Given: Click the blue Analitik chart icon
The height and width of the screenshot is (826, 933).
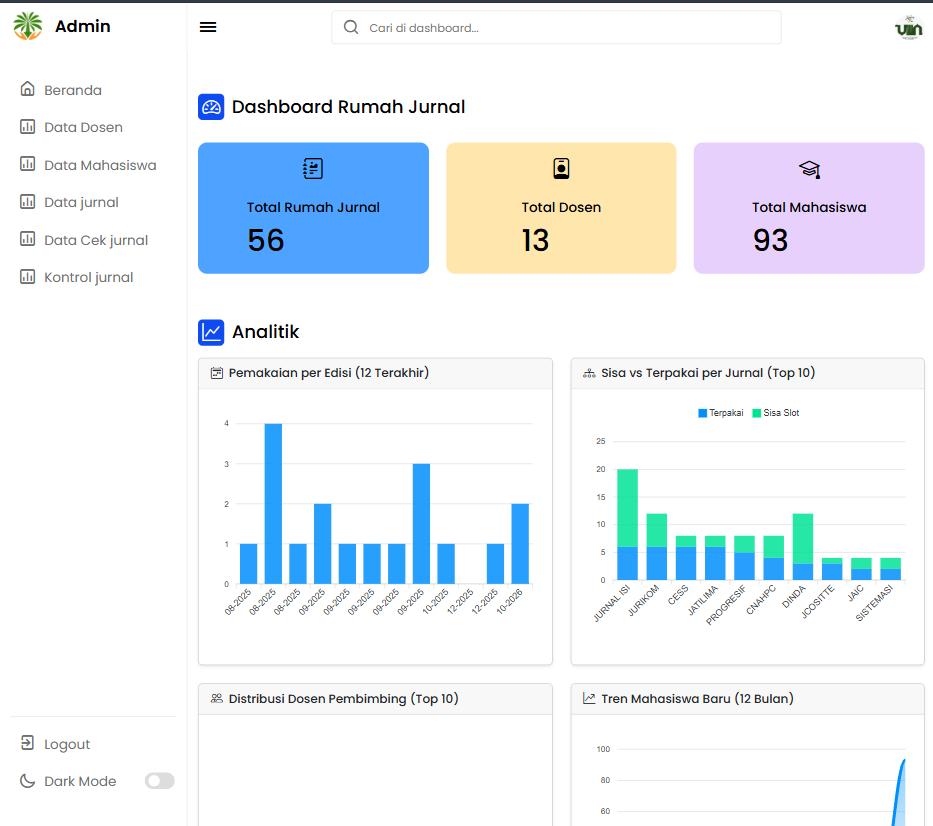Looking at the screenshot, I should pos(211,333).
